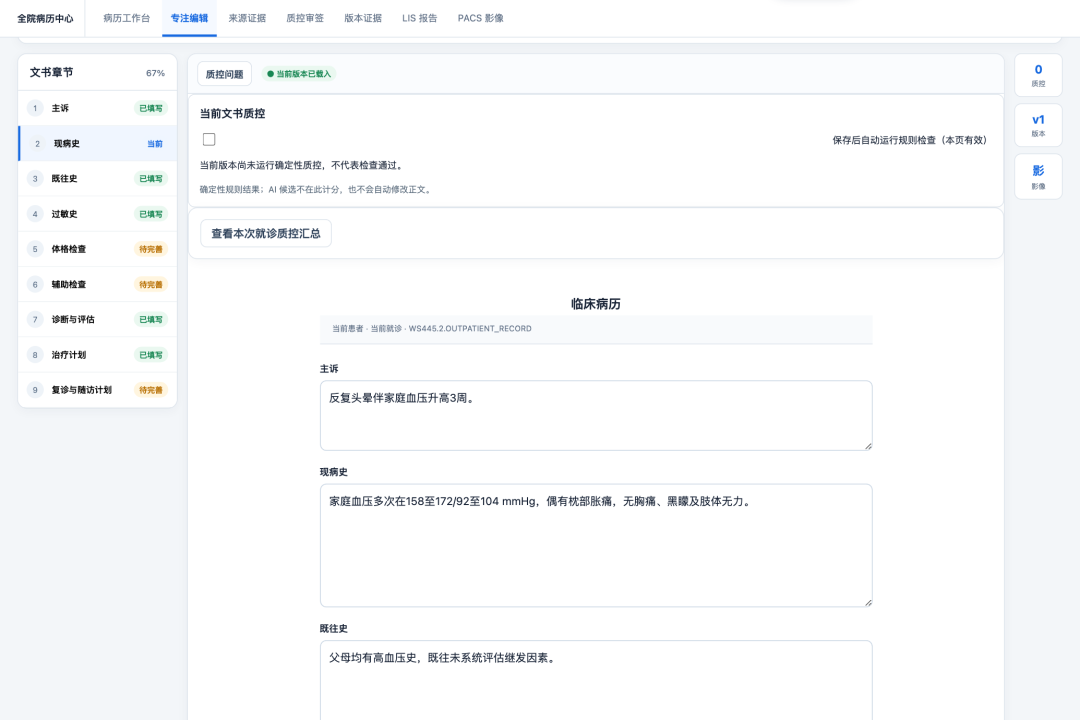The height and width of the screenshot is (720, 1080).
Task: Click the 当前版本已载入 status badge
Action: coord(299,74)
